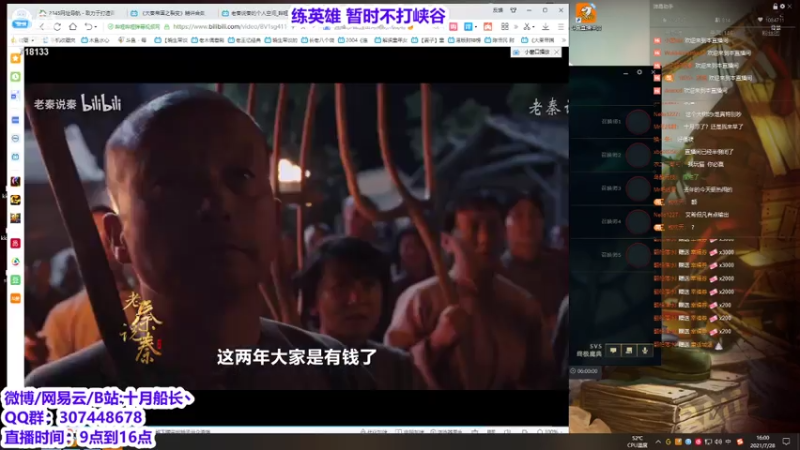This screenshot has width=800, height=450.
Task: Open the green history clock sidebar icon
Action: 15,77
